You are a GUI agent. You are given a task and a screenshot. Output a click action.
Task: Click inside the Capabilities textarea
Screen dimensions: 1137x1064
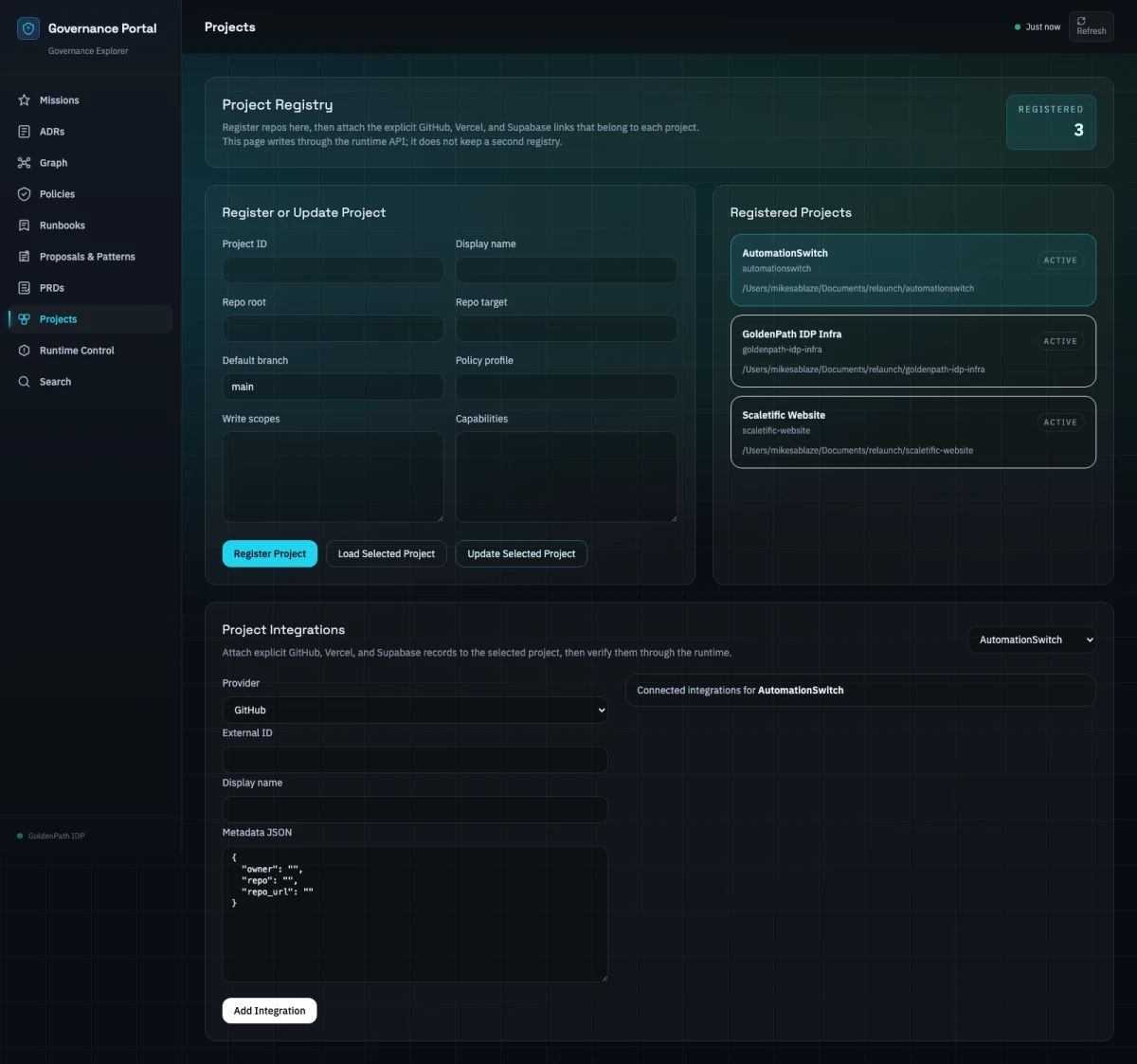tap(567, 477)
